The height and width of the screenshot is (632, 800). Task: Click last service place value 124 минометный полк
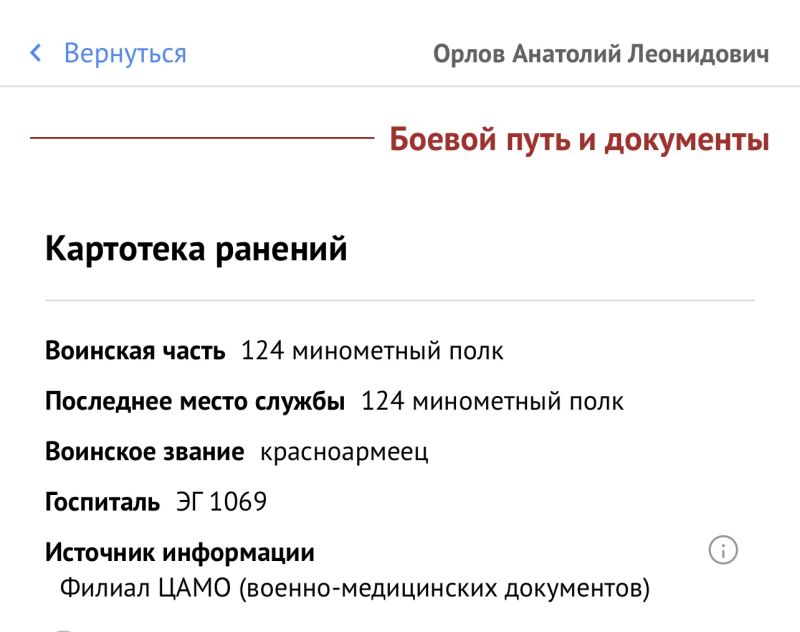(492, 401)
